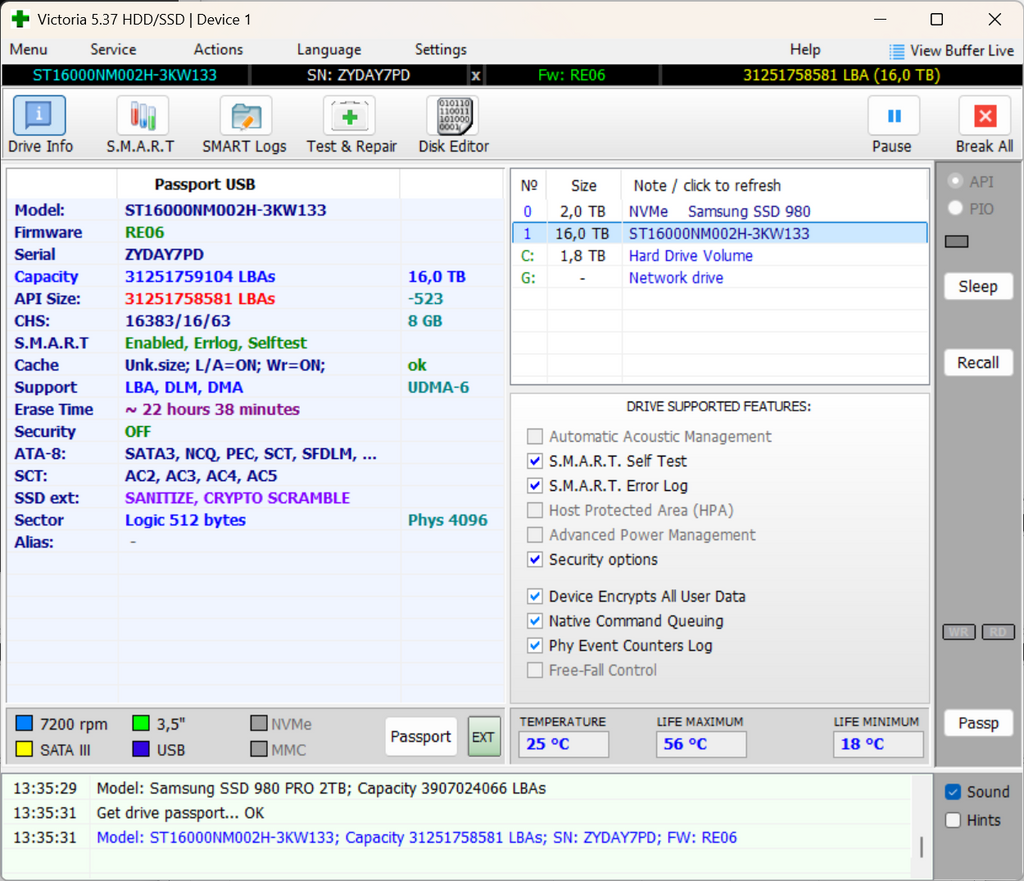
Task: Click the Passport button
Action: click(420, 737)
